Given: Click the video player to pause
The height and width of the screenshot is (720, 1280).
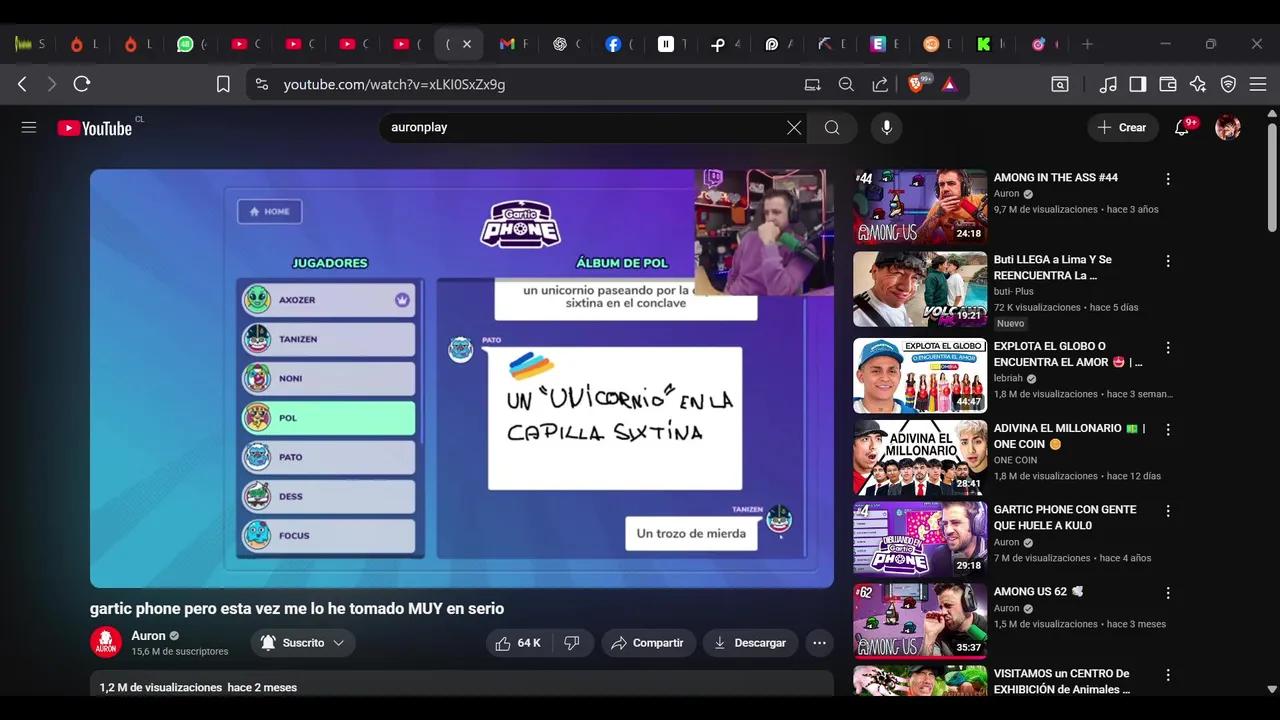Looking at the screenshot, I should tap(462, 378).
